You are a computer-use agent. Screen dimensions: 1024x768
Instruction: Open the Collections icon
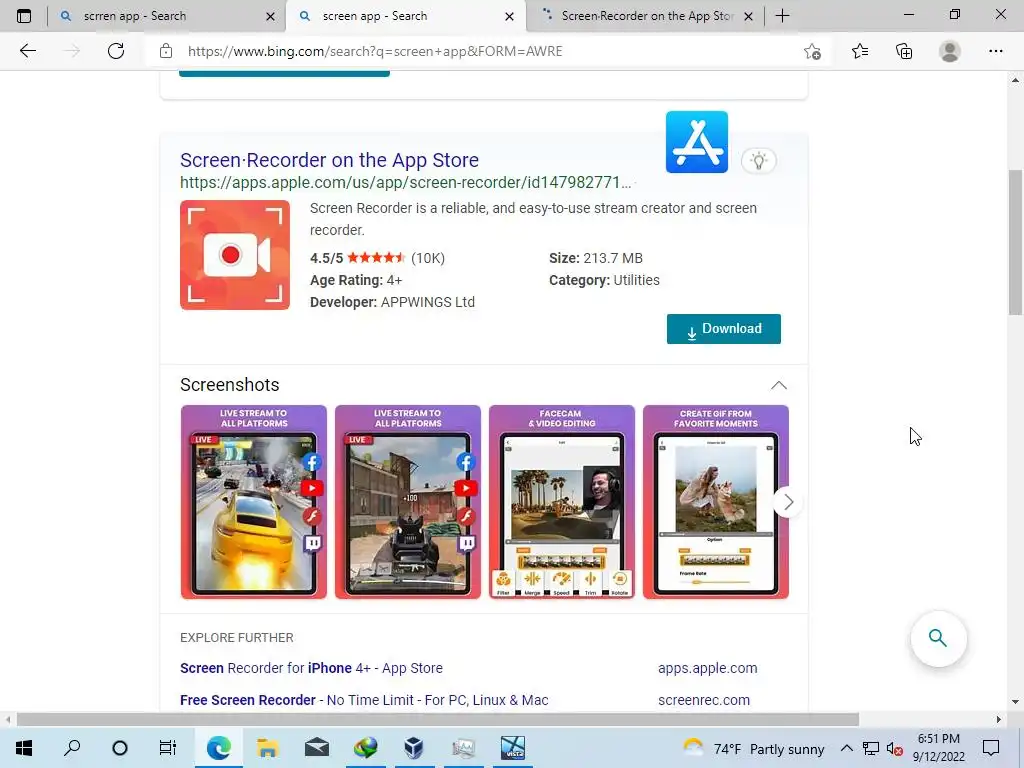904,51
